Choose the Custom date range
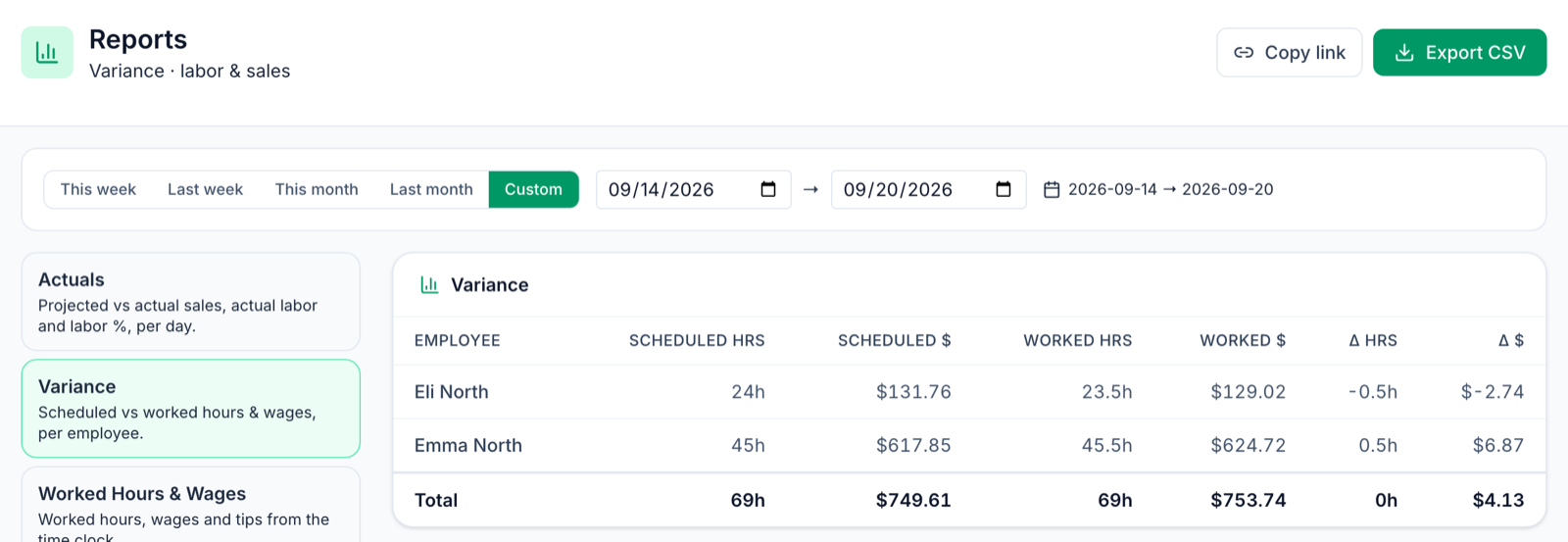 click(x=533, y=189)
